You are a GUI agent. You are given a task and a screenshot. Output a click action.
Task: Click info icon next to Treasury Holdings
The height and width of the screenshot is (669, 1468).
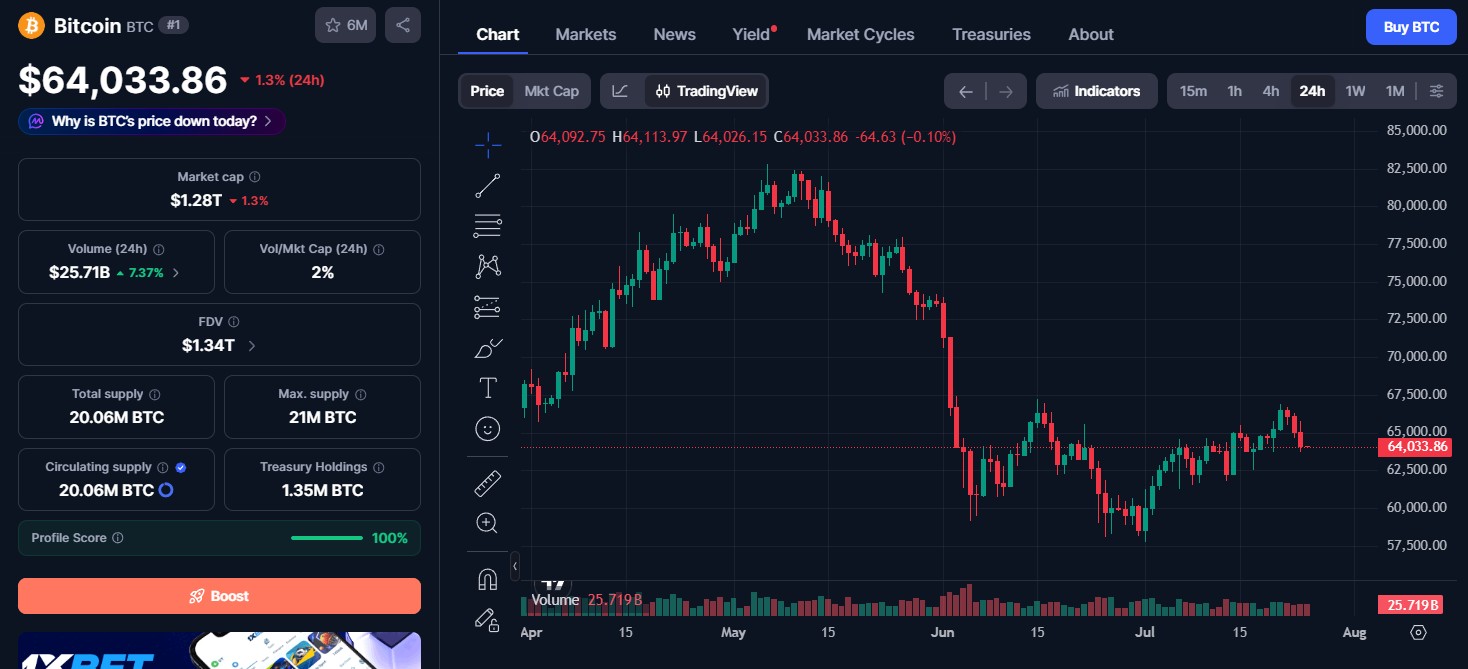pyautogui.click(x=377, y=467)
